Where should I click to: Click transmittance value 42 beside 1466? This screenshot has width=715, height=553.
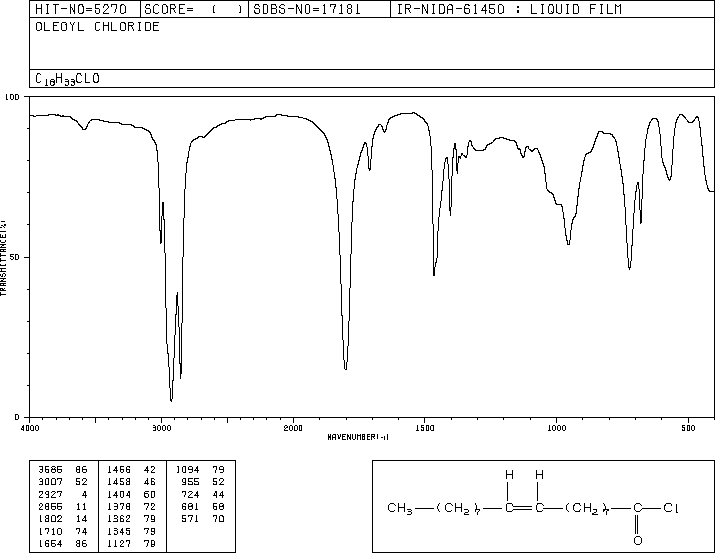[150, 470]
